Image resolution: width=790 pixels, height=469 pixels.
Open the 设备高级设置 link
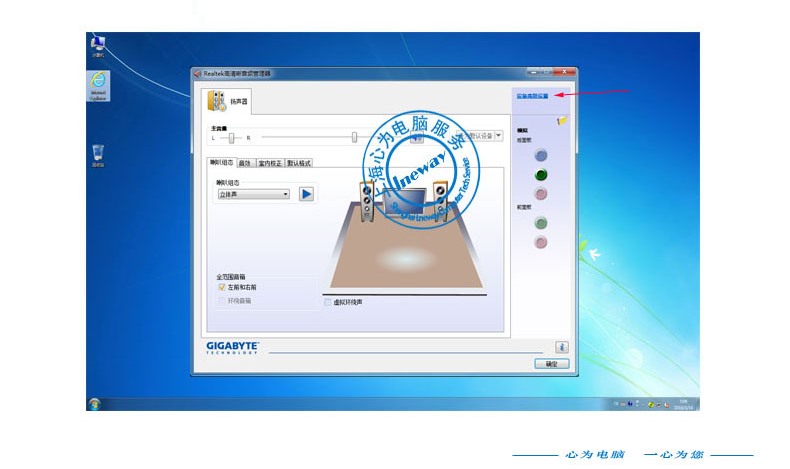pos(532,96)
